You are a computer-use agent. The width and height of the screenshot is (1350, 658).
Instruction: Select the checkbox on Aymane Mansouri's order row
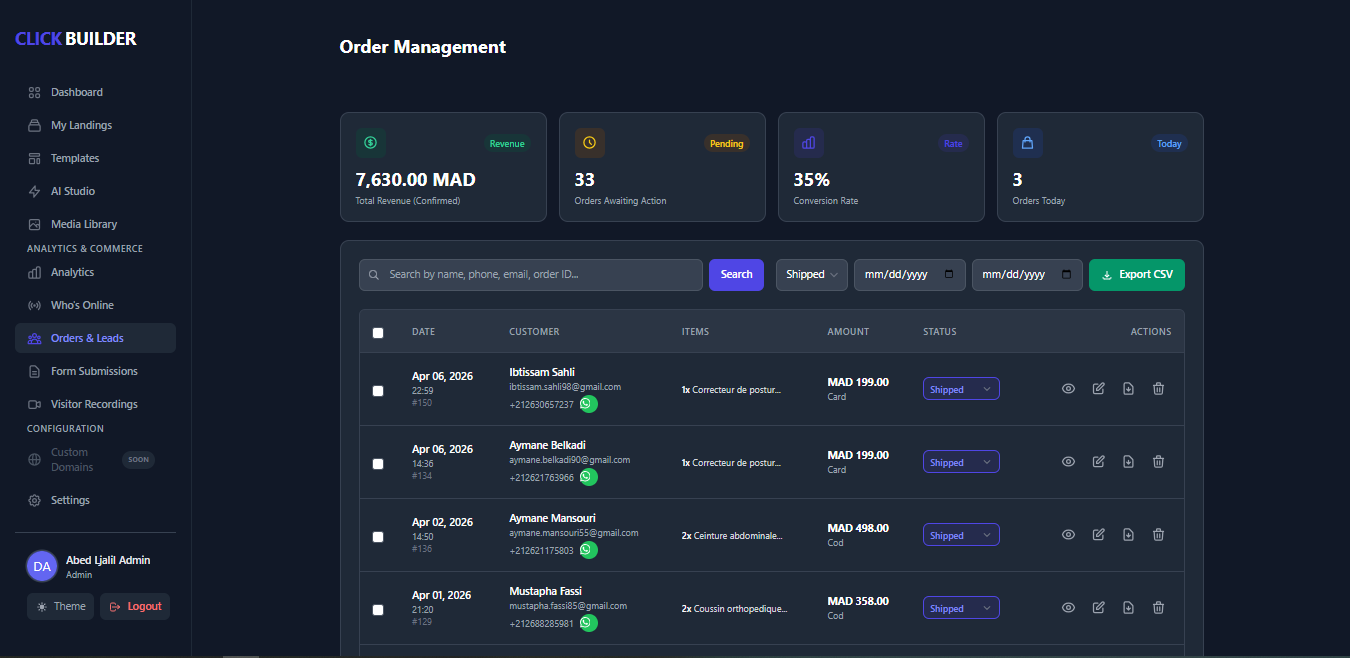[x=378, y=537]
